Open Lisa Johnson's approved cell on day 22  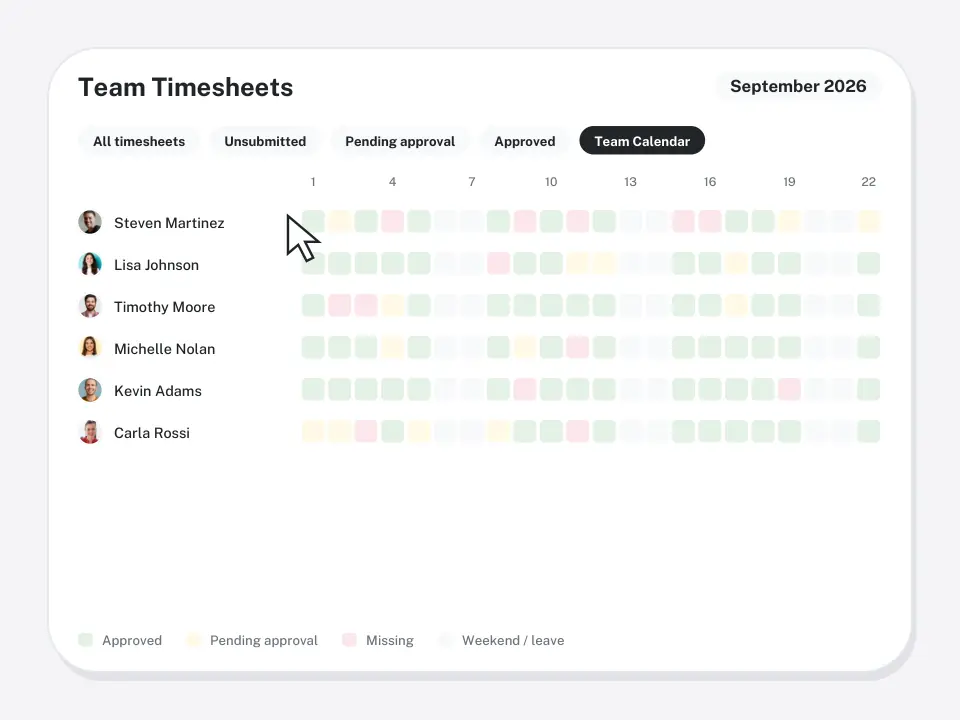pos(868,263)
